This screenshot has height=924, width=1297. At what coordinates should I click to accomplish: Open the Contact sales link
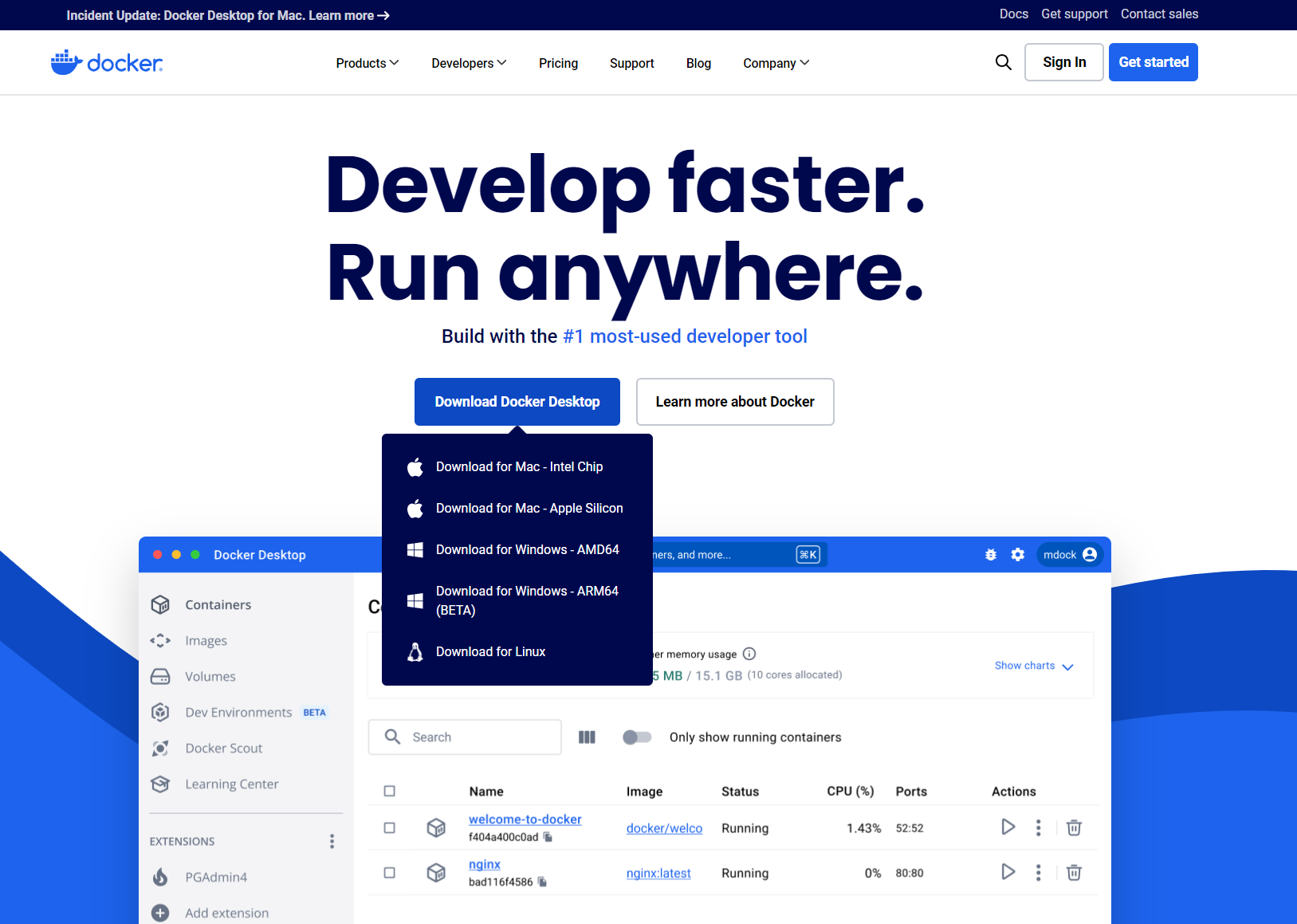point(1159,14)
